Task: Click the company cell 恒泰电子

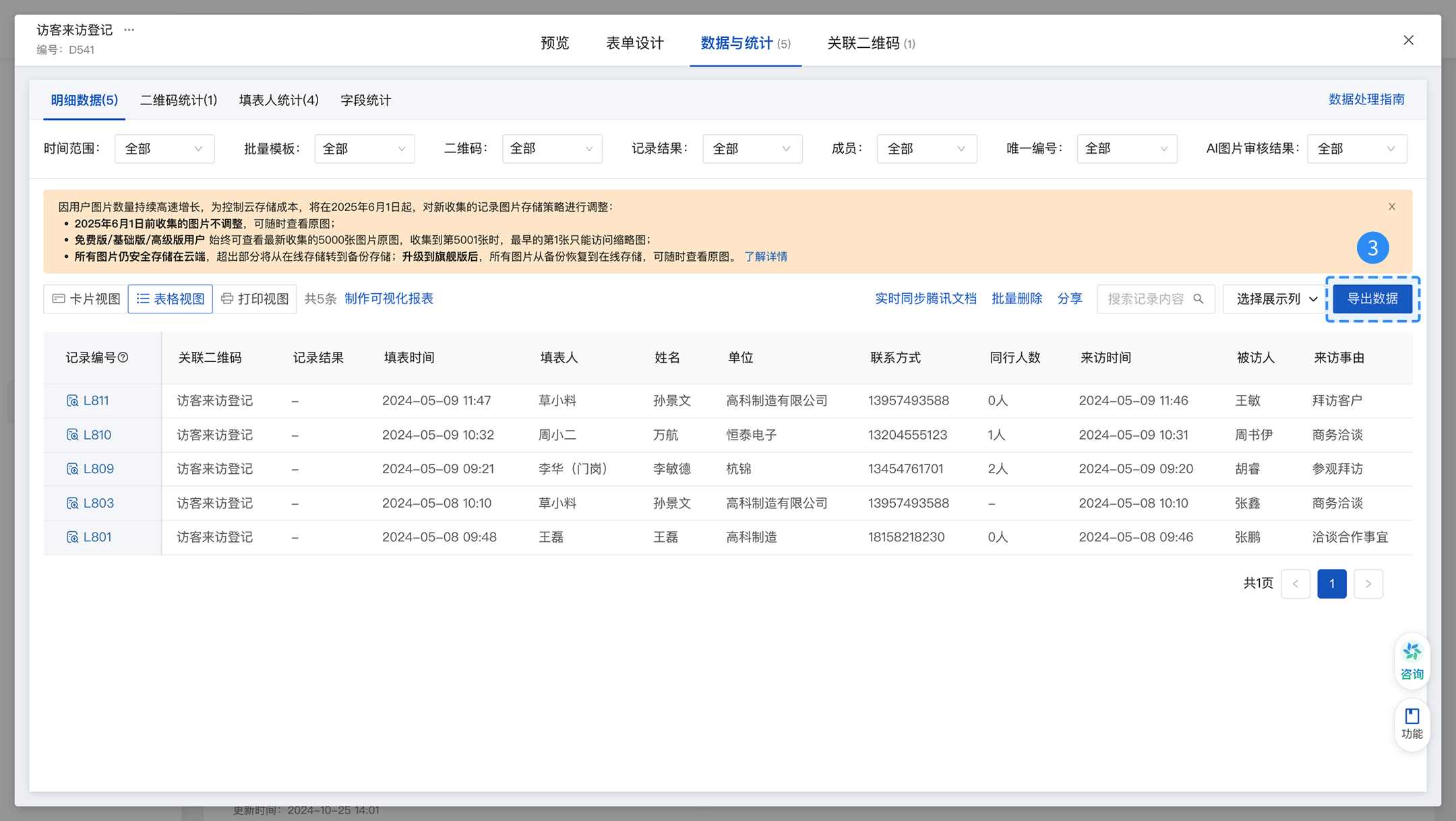Action: point(752,435)
